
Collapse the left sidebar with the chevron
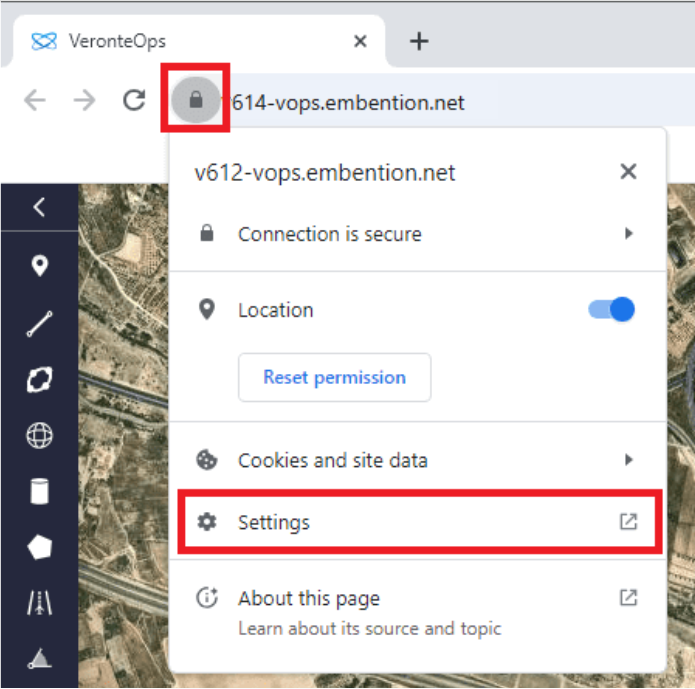tap(40, 208)
